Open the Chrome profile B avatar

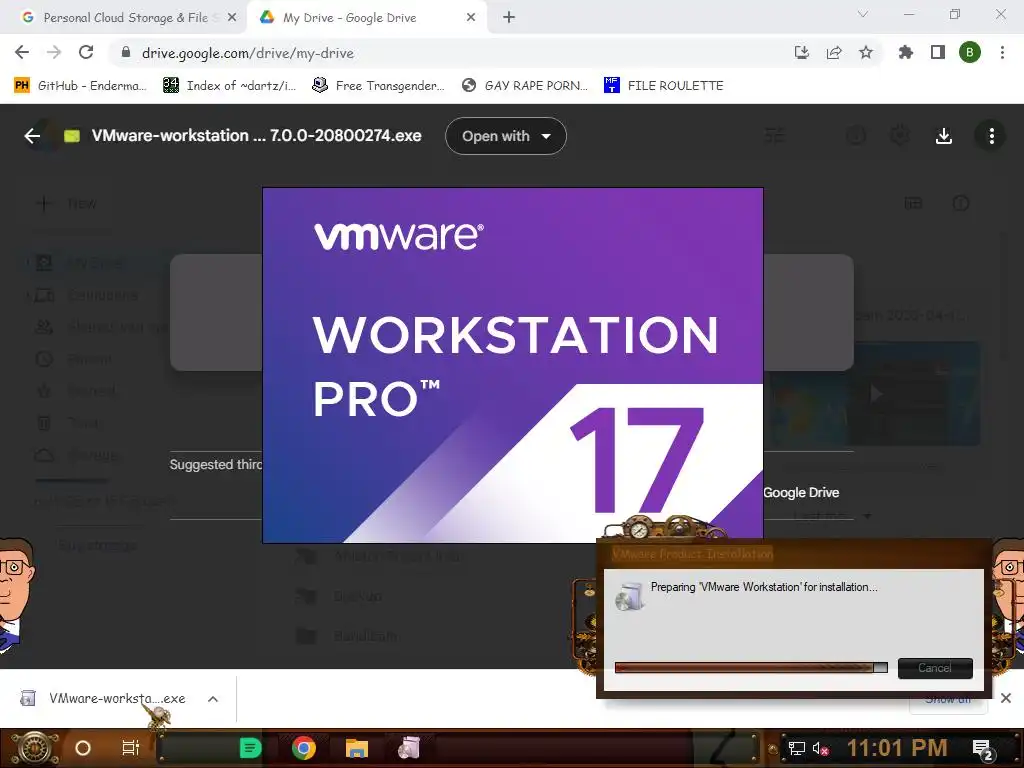[970, 53]
